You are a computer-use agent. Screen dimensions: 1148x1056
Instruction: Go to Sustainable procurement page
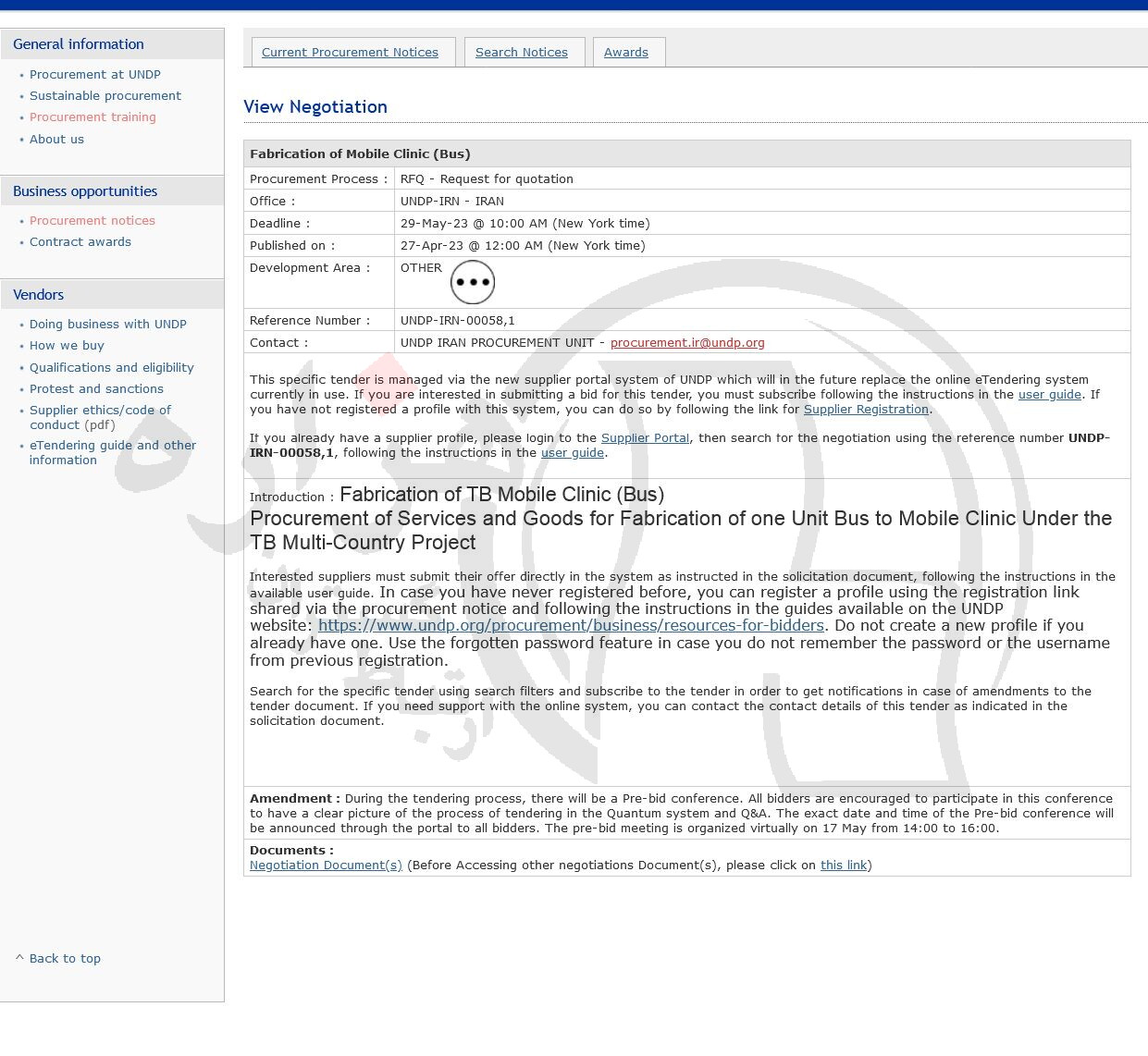click(105, 95)
